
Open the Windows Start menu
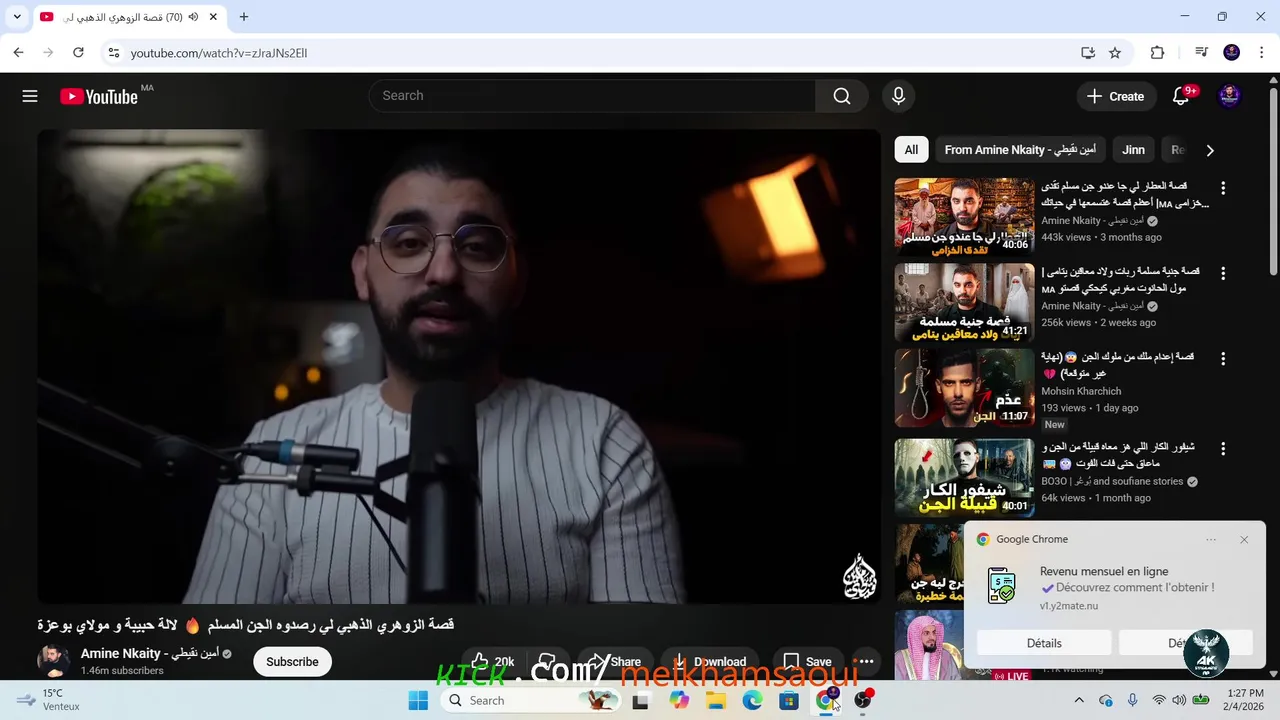point(418,700)
